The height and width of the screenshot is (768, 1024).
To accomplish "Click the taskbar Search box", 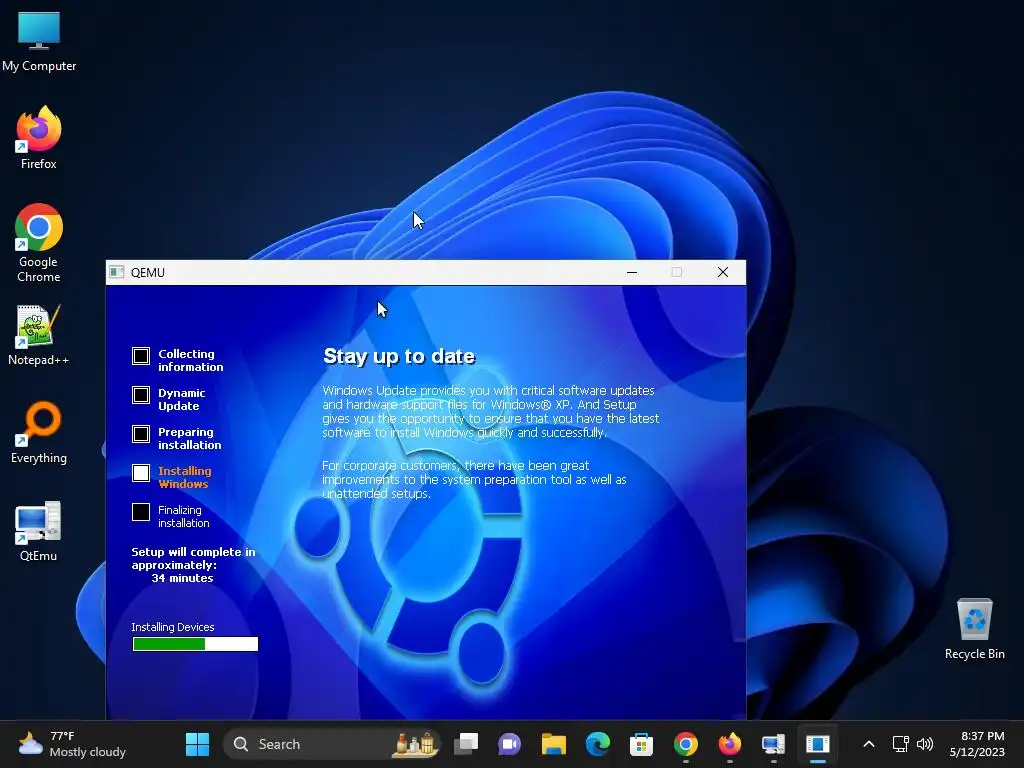I will point(332,744).
